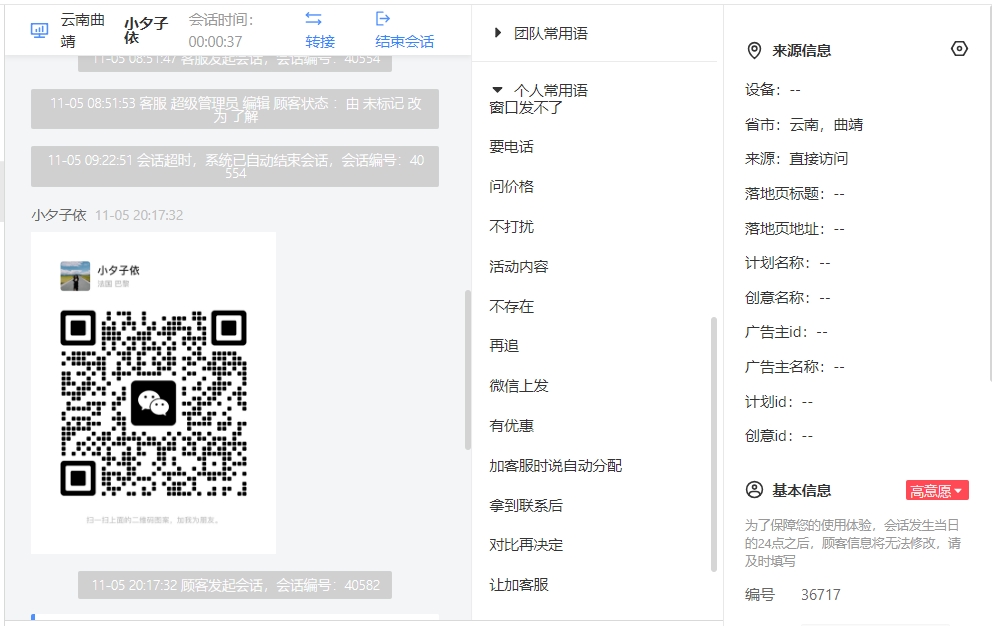Select the quick phrase 拿到联系后

click(526, 505)
